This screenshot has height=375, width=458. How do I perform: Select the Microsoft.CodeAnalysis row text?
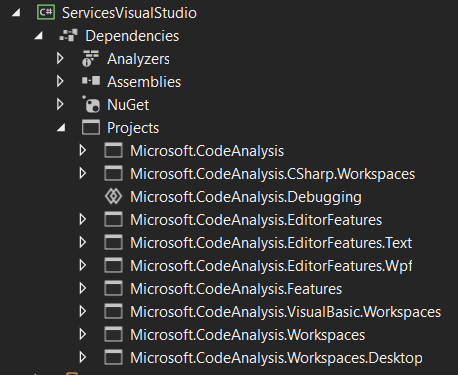[207, 151]
